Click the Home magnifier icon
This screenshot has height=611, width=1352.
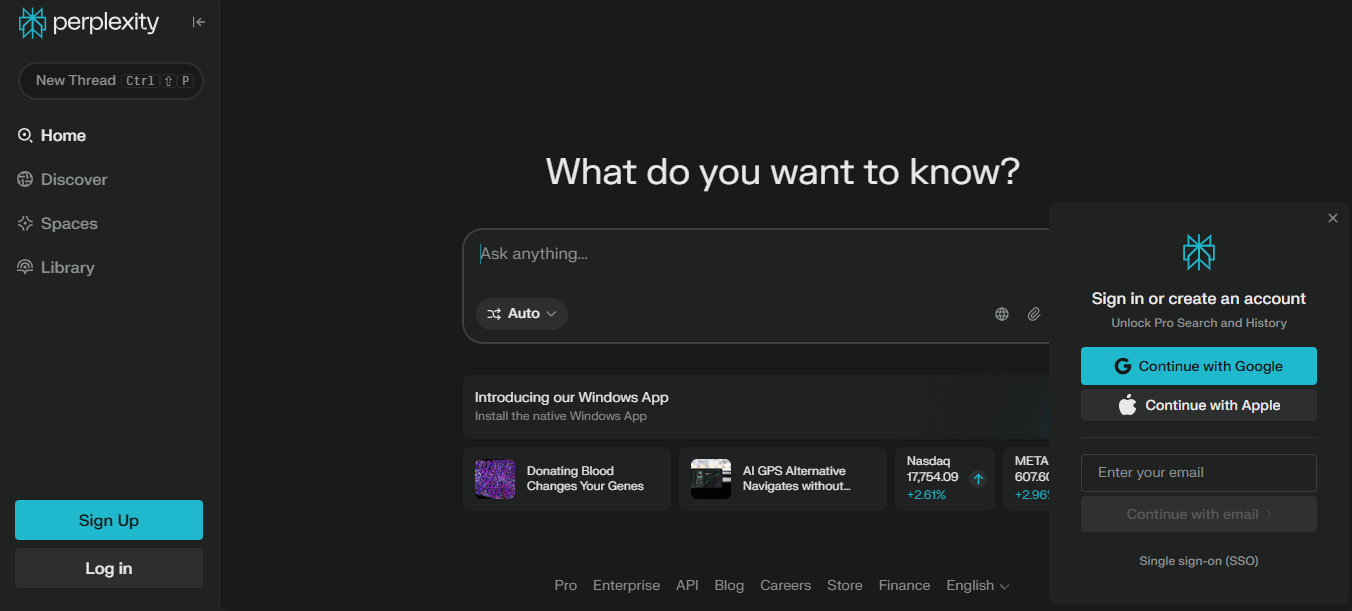click(26, 135)
